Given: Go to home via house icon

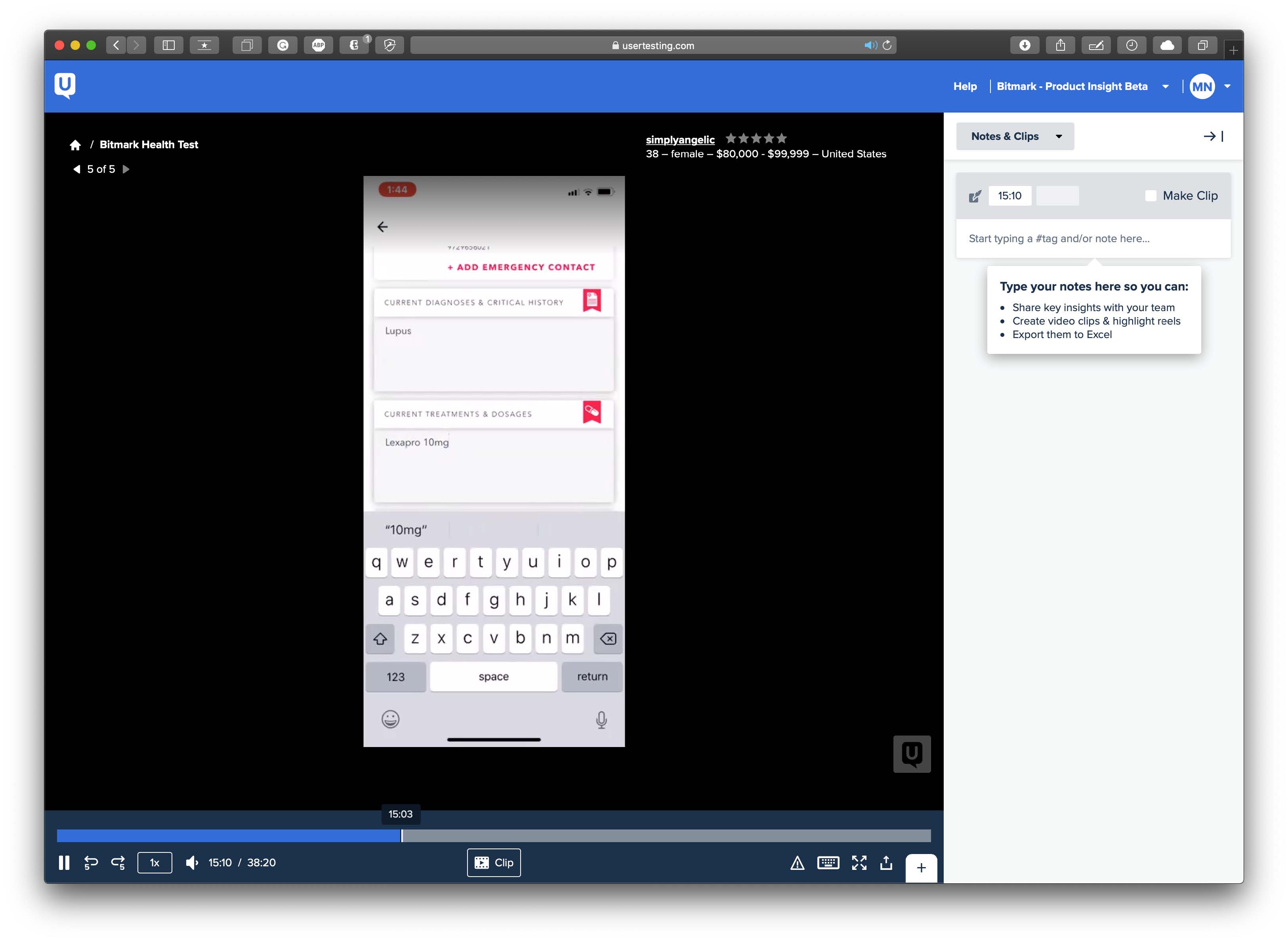Looking at the screenshot, I should click(75, 145).
